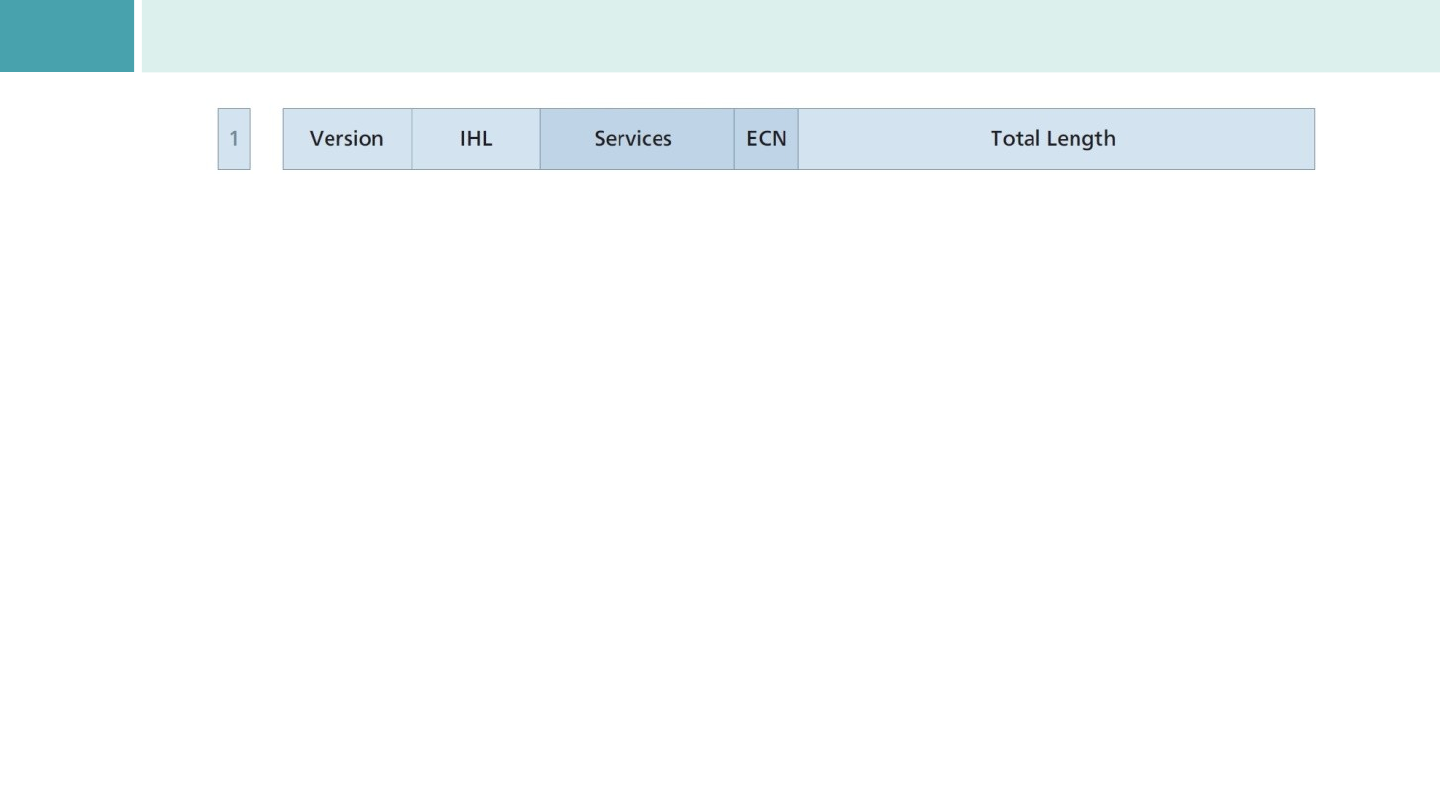Select the "Total Length" text
The image size is (1440, 810).
(x=1053, y=139)
